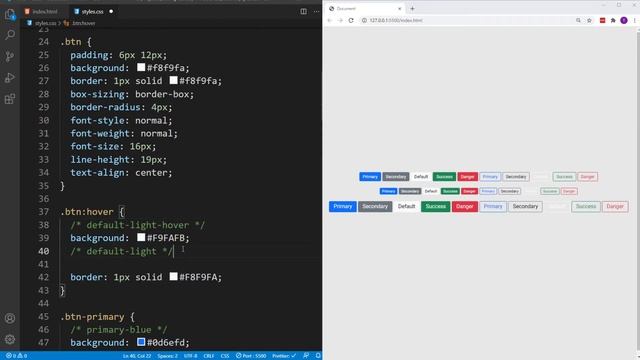The image size is (640, 360).
Task: Click the large Default button
Action: point(407,207)
